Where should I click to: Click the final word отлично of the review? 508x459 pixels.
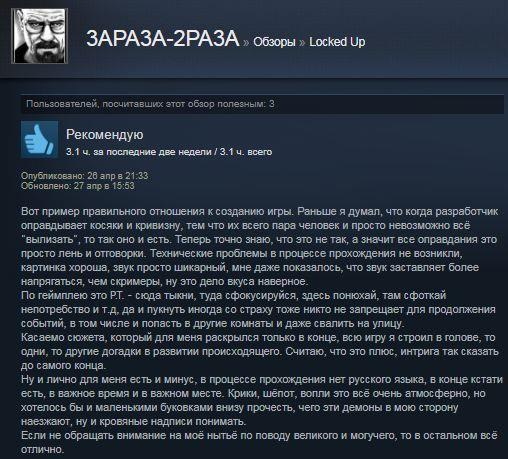pos(42,449)
